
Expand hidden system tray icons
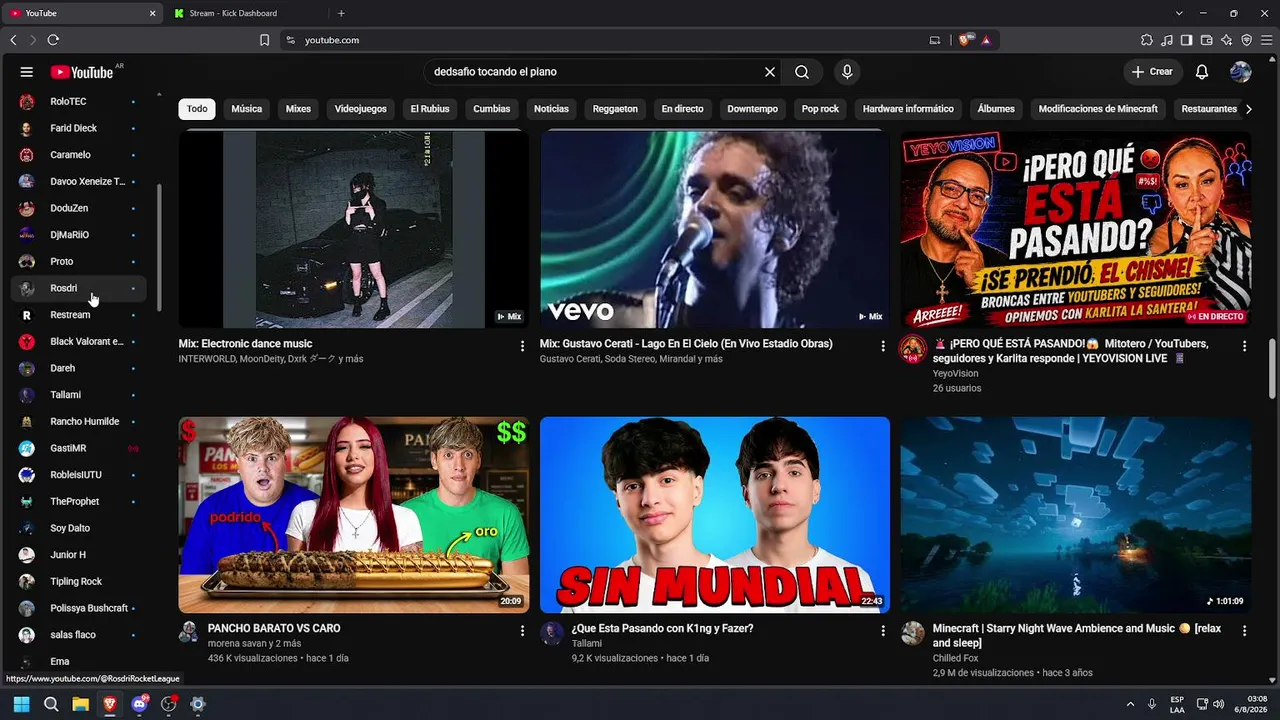(x=1130, y=704)
